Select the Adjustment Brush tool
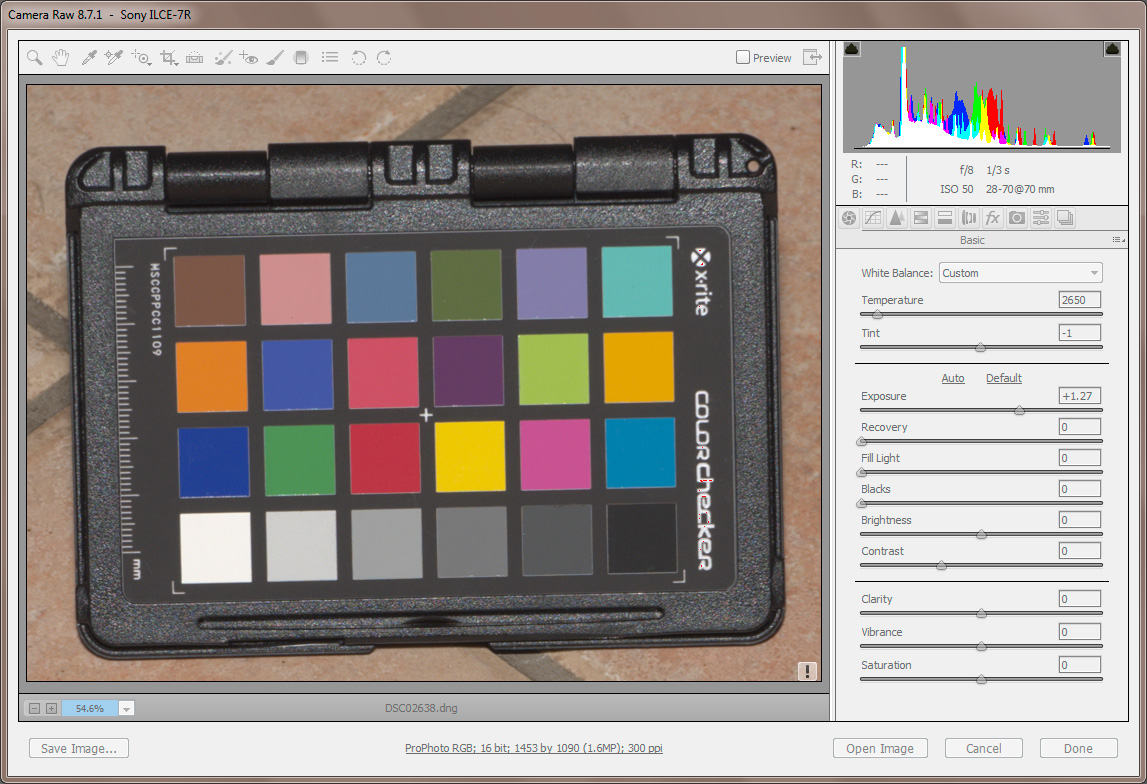1147x784 pixels. [x=274, y=57]
